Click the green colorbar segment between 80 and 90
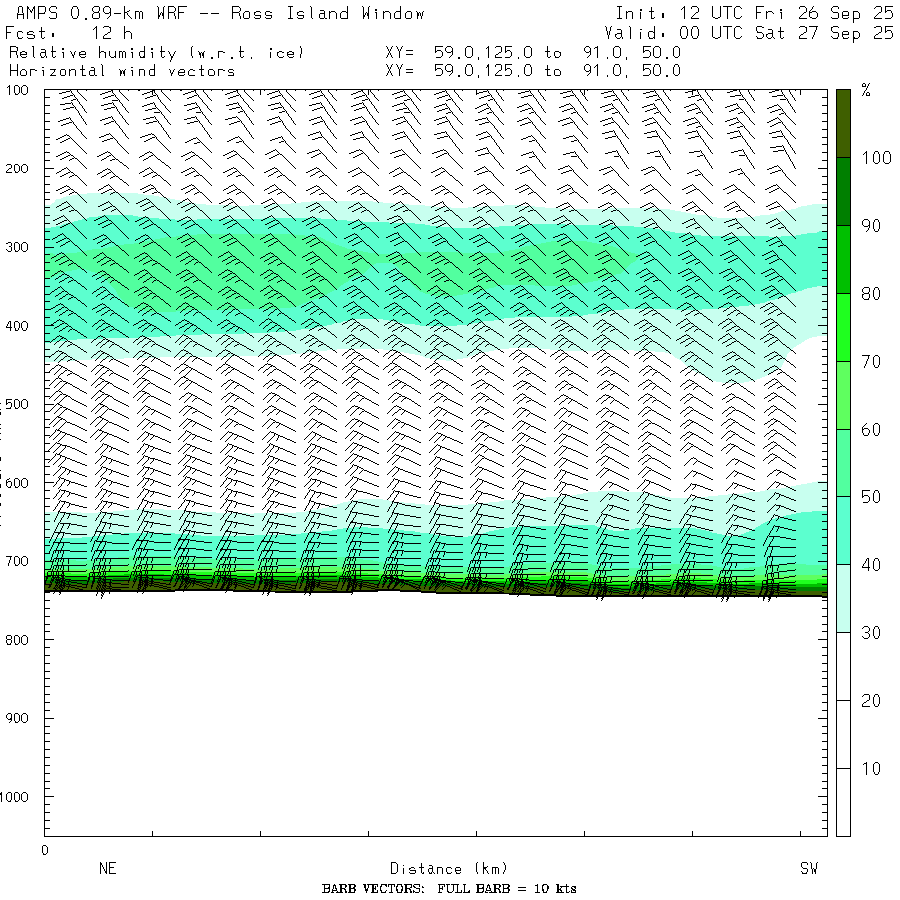The height and width of the screenshot is (900, 900). [843, 259]
